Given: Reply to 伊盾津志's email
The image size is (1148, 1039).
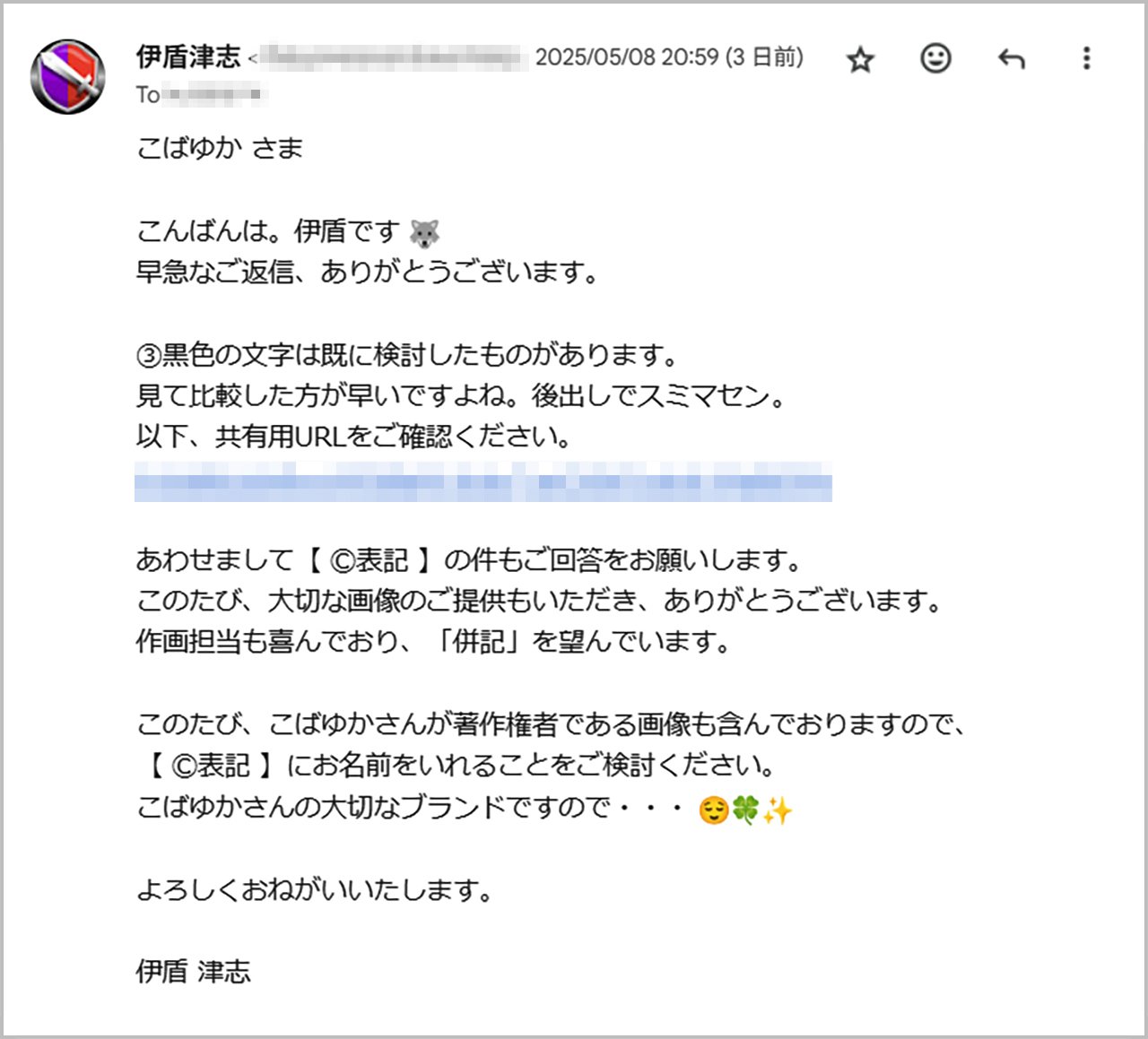Looking at the screenshot, I should (x=1013, y=59).
